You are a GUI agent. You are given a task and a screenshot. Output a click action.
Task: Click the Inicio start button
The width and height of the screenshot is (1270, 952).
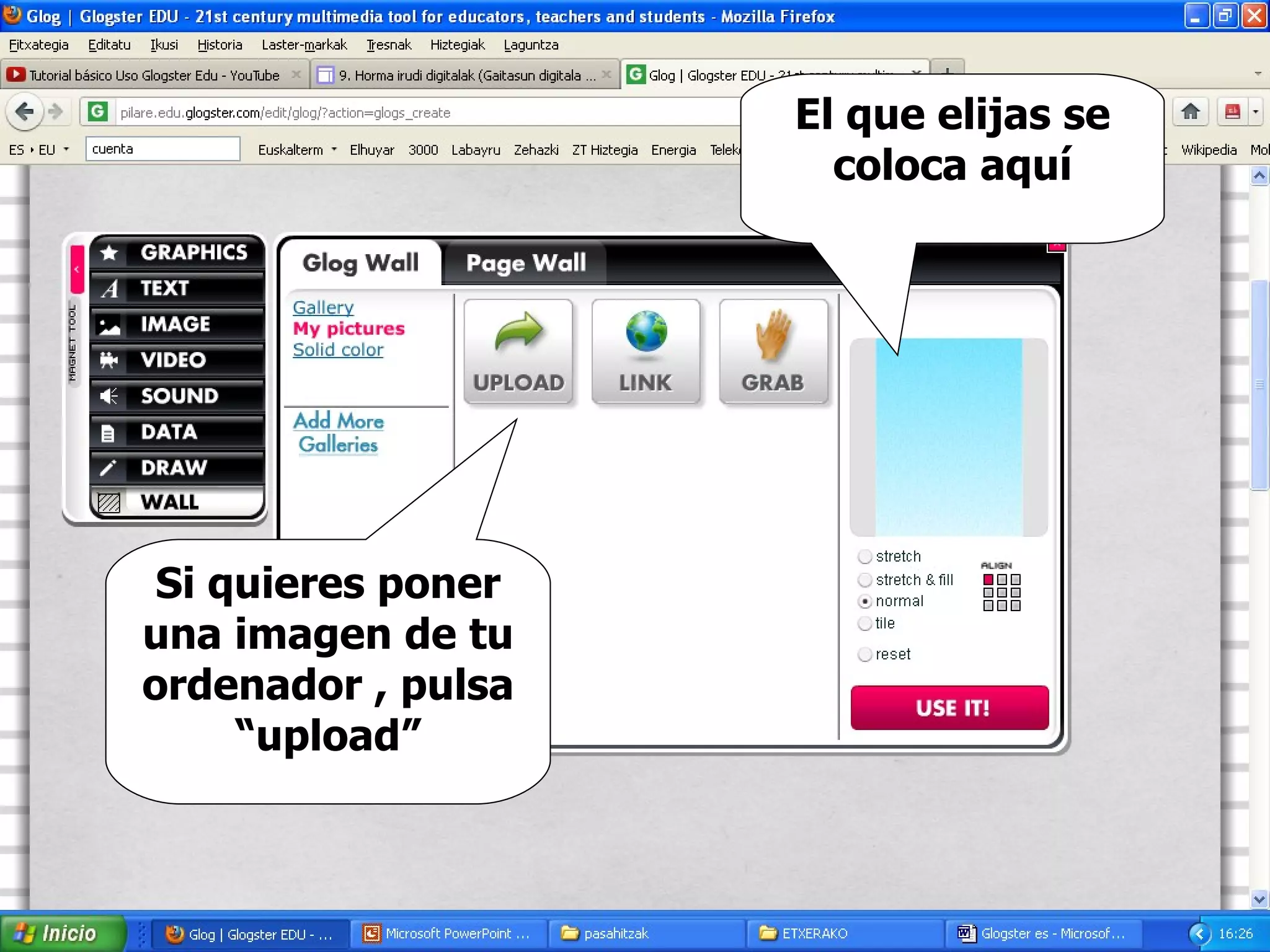(x=62, y=933)
